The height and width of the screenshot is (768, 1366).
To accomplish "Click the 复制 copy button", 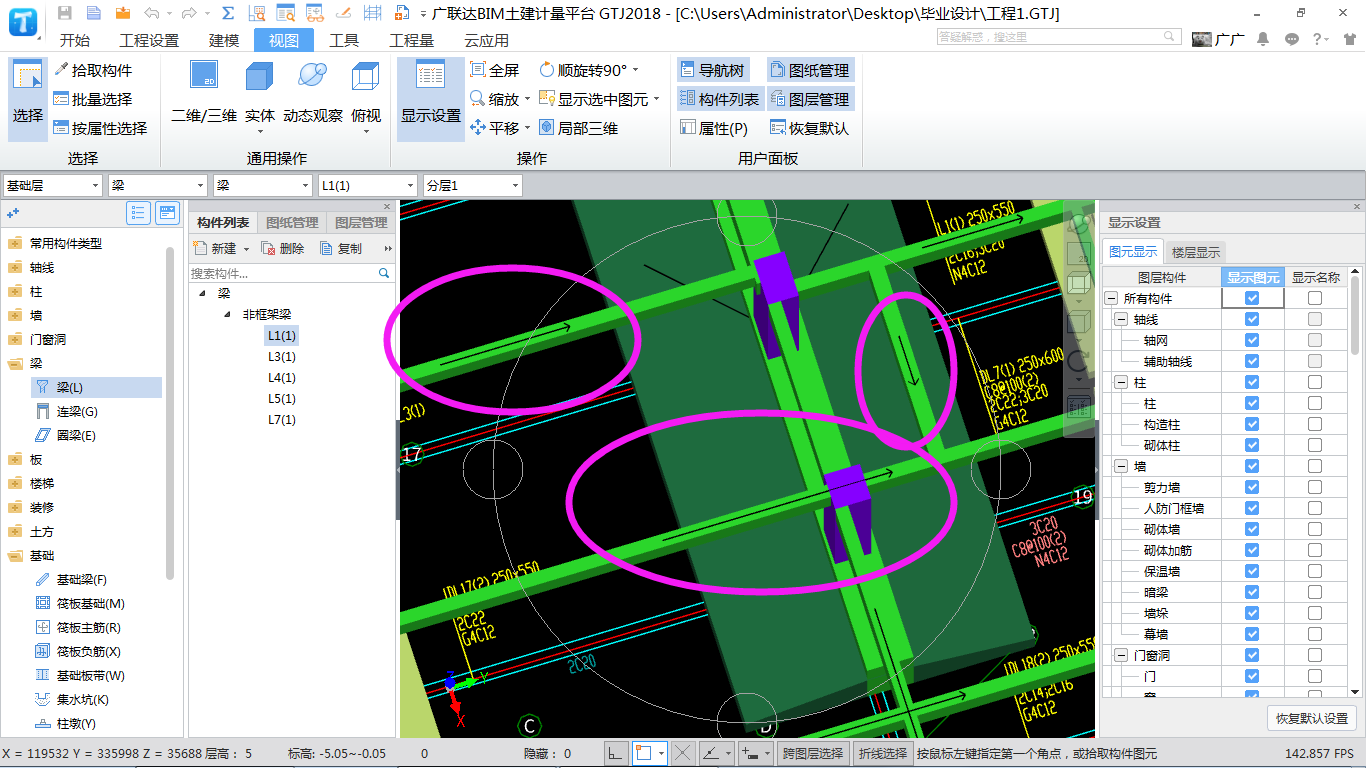I will (341, 248).
